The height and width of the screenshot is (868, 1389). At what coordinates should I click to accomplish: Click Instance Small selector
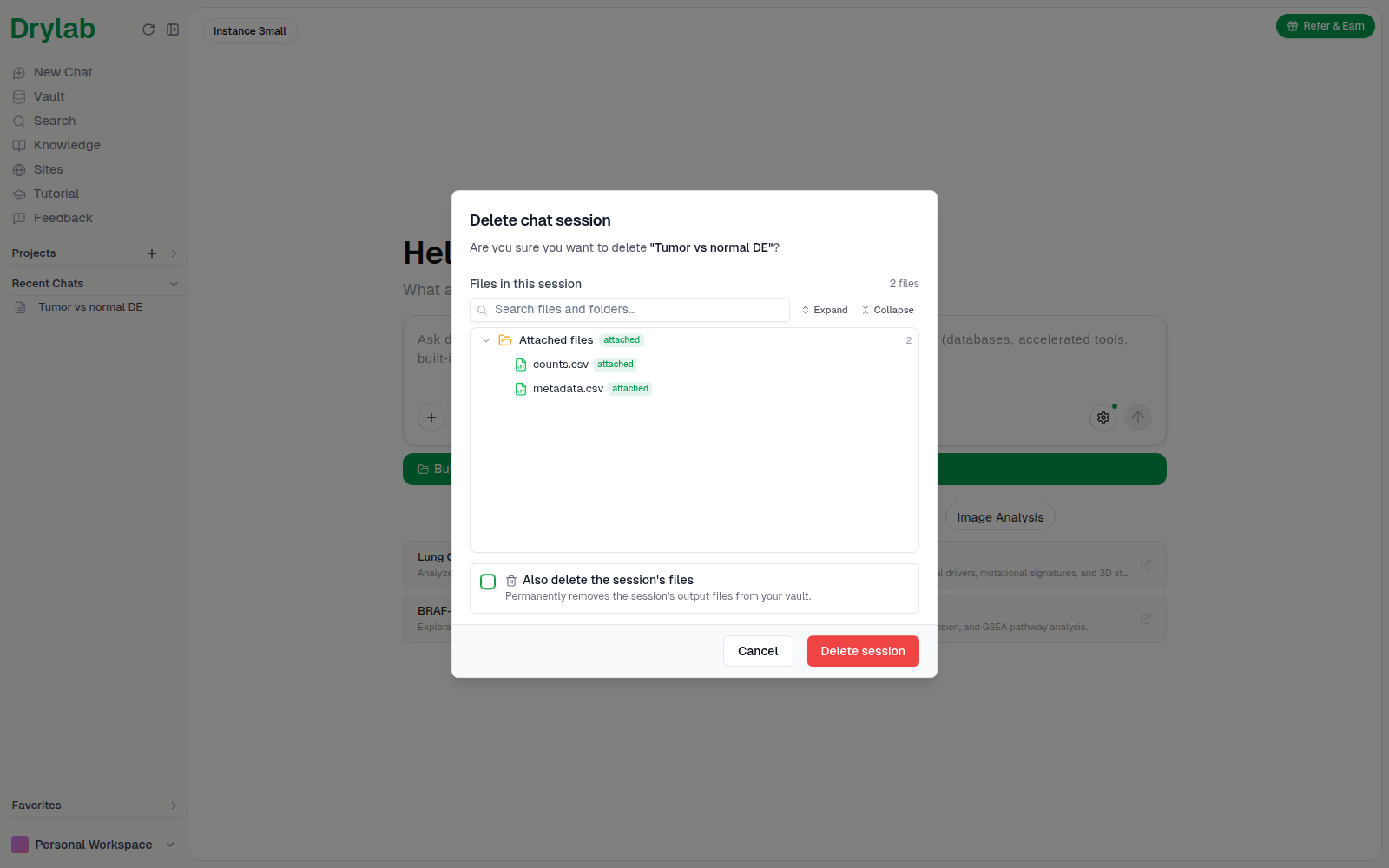click(x=250, y=31)
